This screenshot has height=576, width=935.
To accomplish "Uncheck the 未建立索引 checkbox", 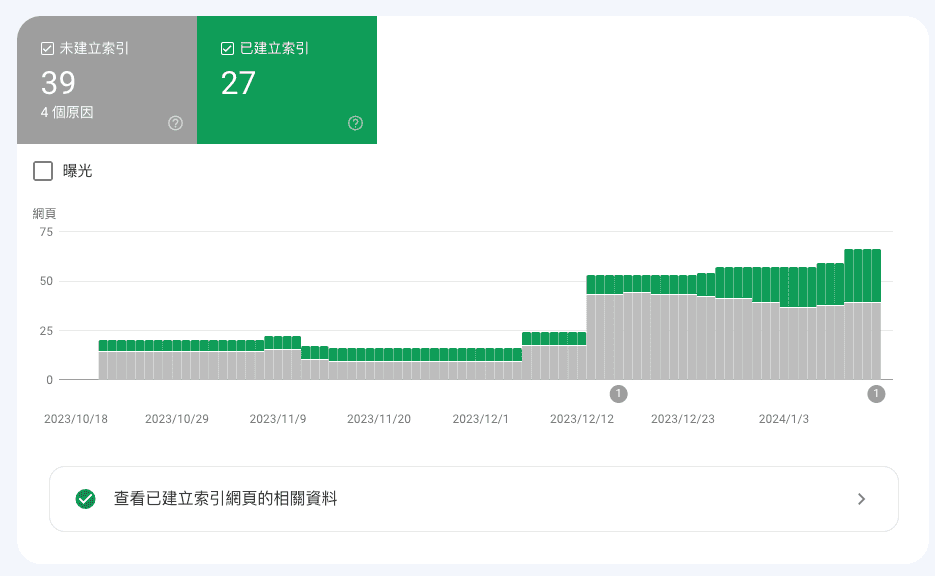I will coord(47,48).
